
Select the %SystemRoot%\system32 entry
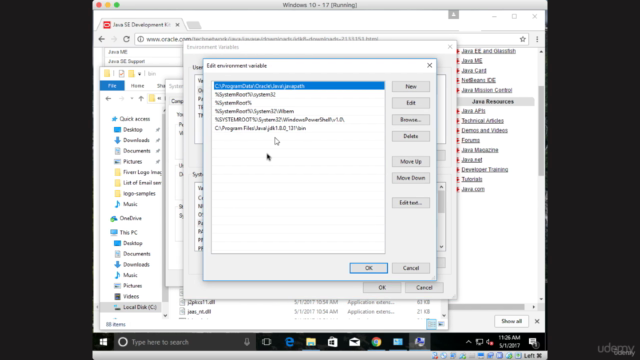[299, 94]
